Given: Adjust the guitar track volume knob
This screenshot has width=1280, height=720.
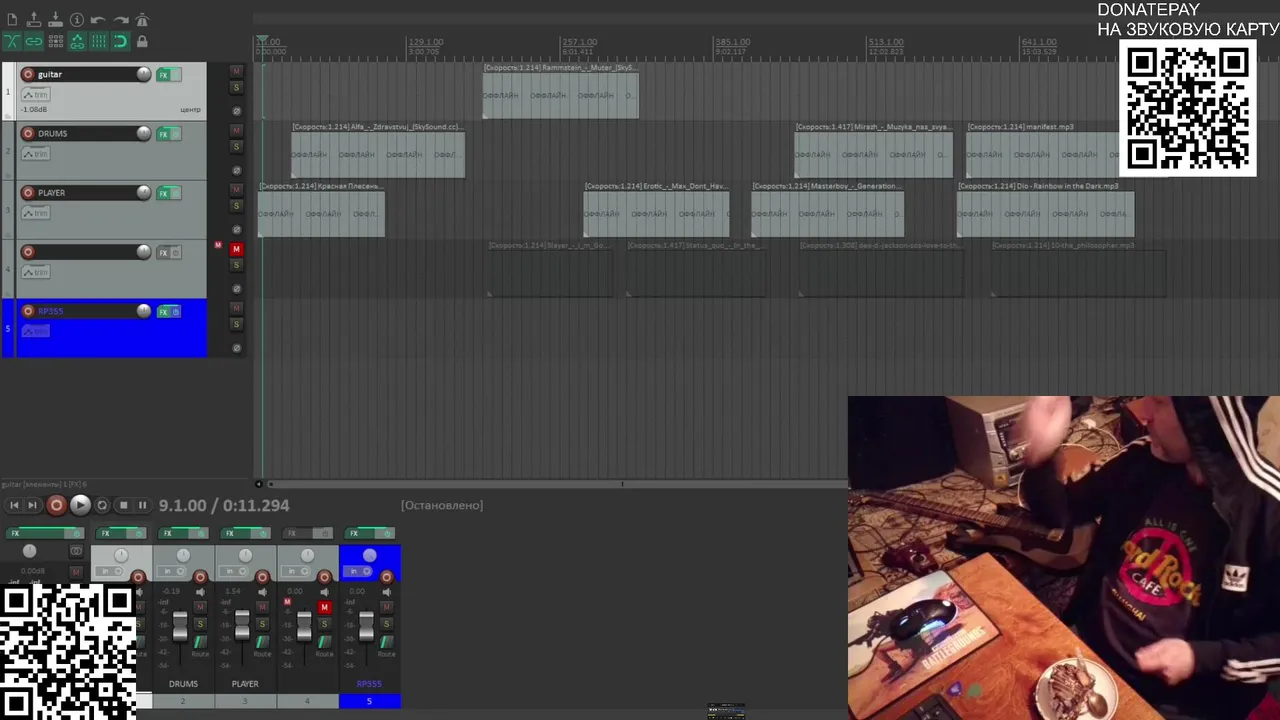Looking at the screenshot, I should coord(144,74).
